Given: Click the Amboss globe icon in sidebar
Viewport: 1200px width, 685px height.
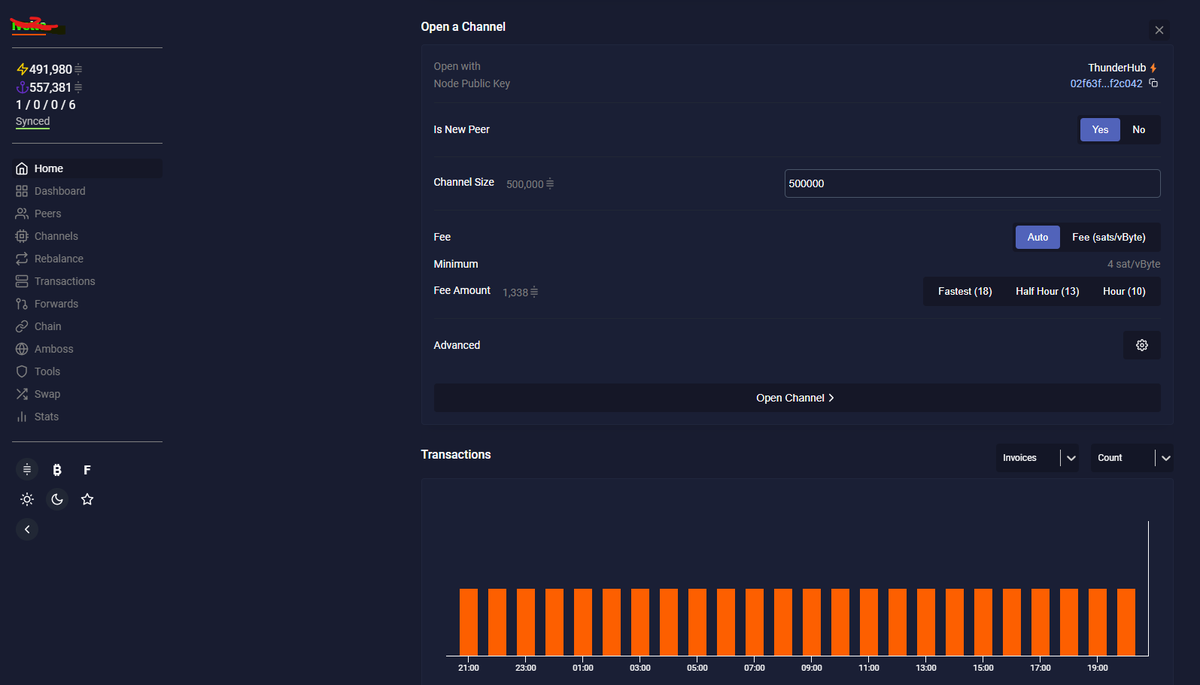Looking at the screenshot, I should tap(22, 349).
